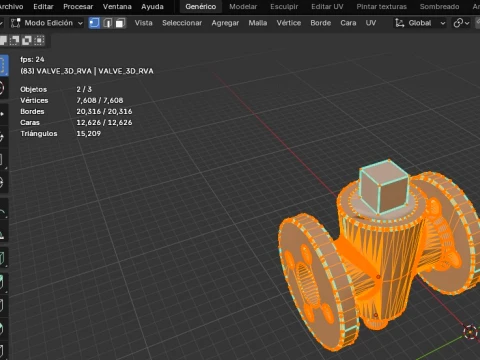Click the '12,626 / 12,626' face count
480x360 pixels.
(104, 122)
